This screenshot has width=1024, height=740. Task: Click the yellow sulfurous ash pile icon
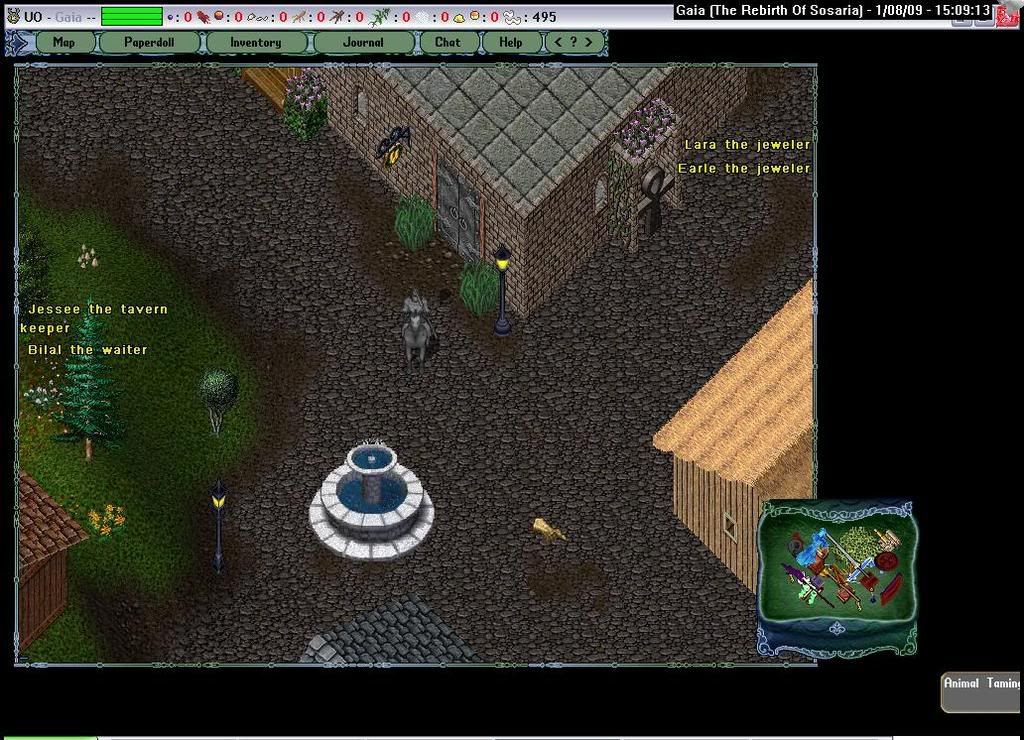459,18
